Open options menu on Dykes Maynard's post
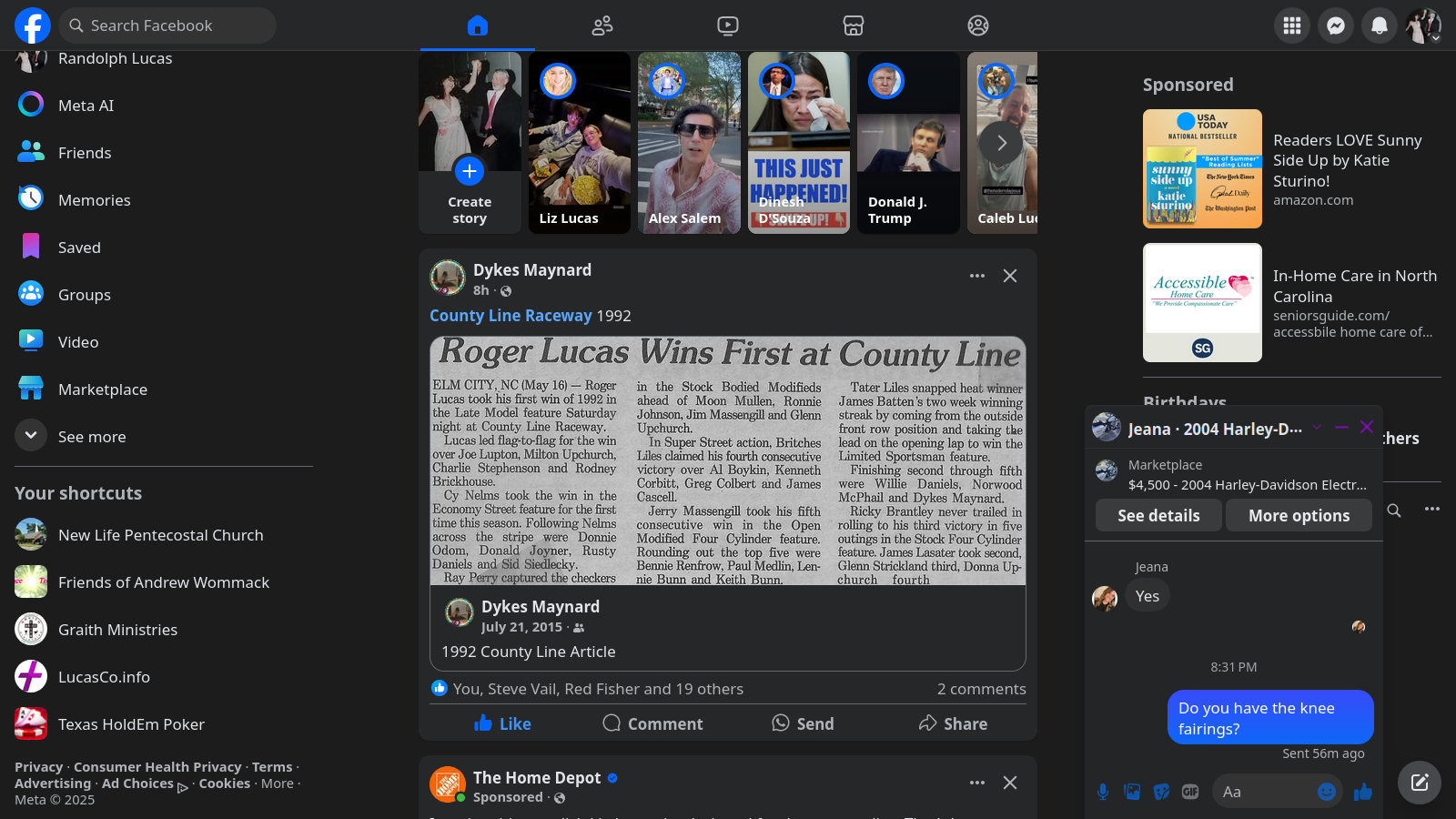 pos(976,276)
